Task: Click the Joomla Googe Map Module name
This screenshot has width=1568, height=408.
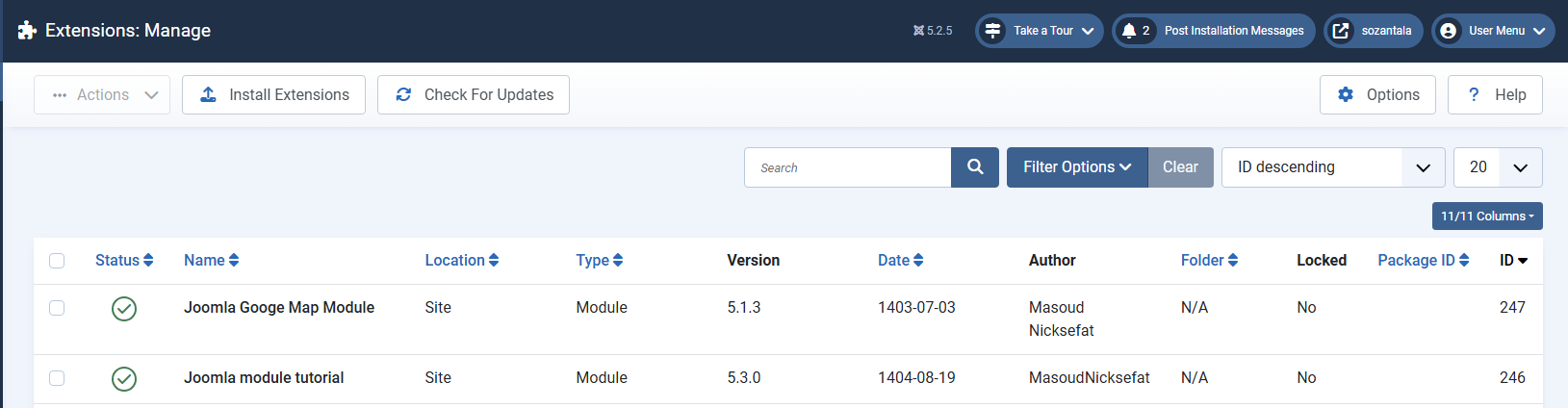Action: [x=279, y=308]
